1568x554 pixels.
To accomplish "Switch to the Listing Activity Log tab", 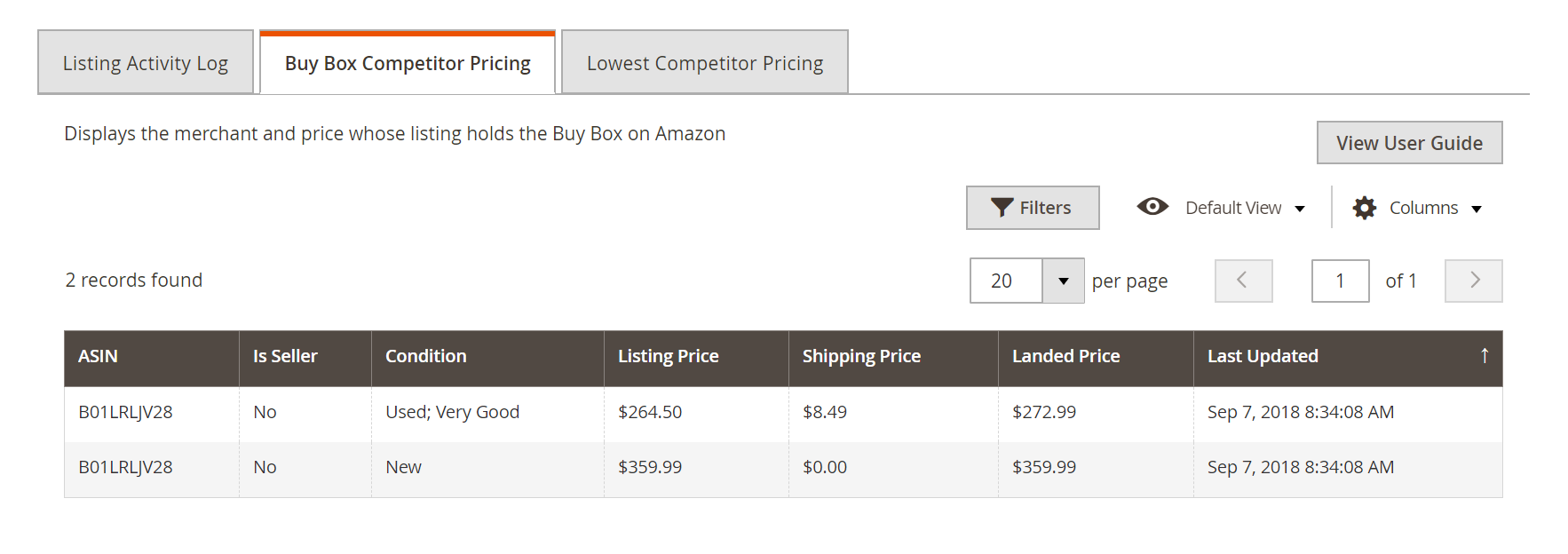I will click(146, 63).
